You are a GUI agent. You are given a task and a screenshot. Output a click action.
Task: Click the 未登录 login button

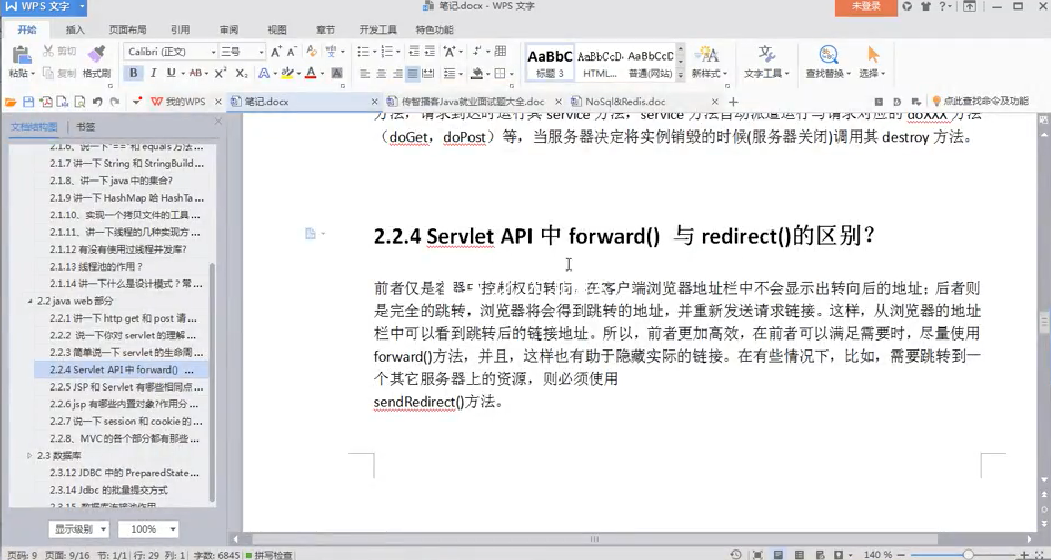point(865,7)
